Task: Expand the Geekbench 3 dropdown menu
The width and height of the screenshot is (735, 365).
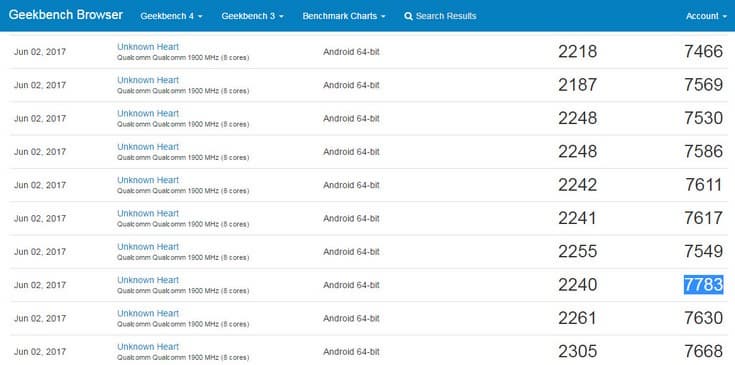Action: pos(253,16)
